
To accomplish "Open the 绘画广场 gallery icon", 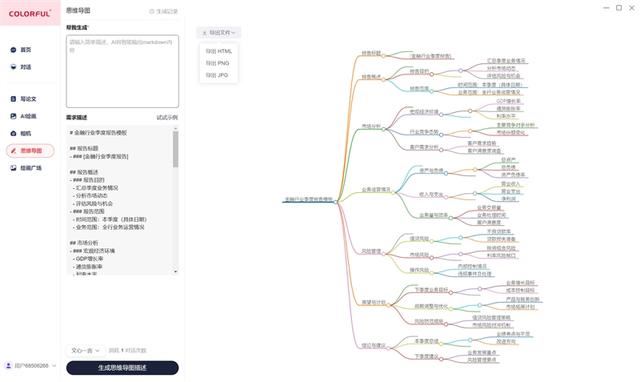I will 13,168.
